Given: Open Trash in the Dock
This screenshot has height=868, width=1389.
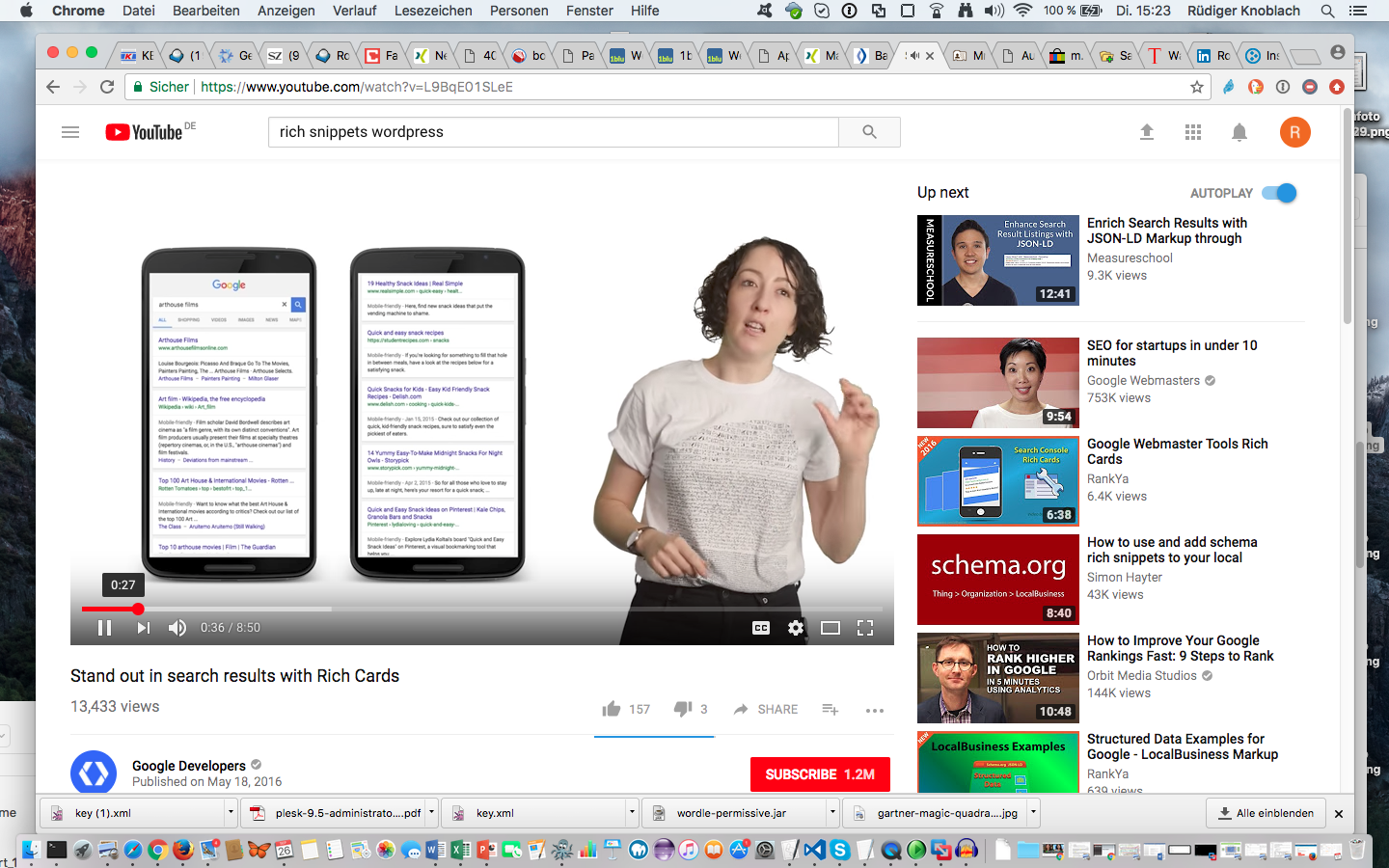Looking at the screenshot, I should 1357,850.
